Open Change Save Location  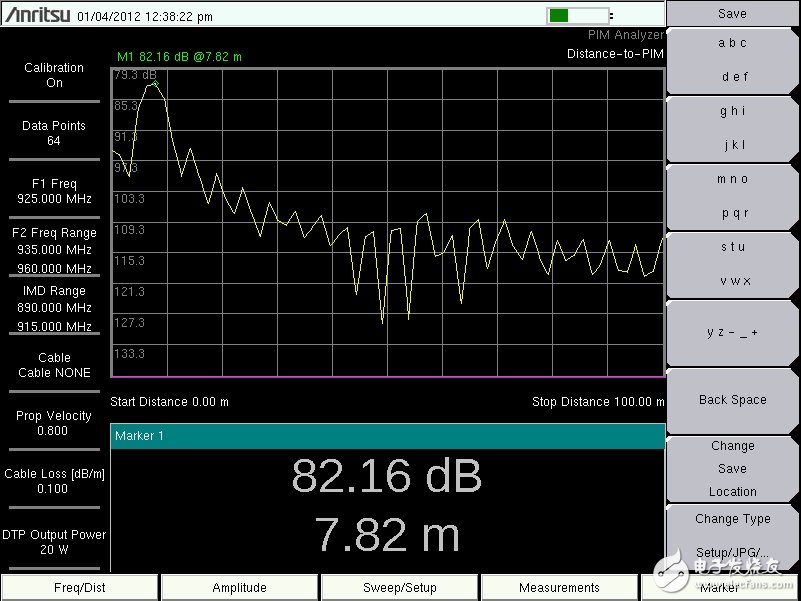click(732, 468)
